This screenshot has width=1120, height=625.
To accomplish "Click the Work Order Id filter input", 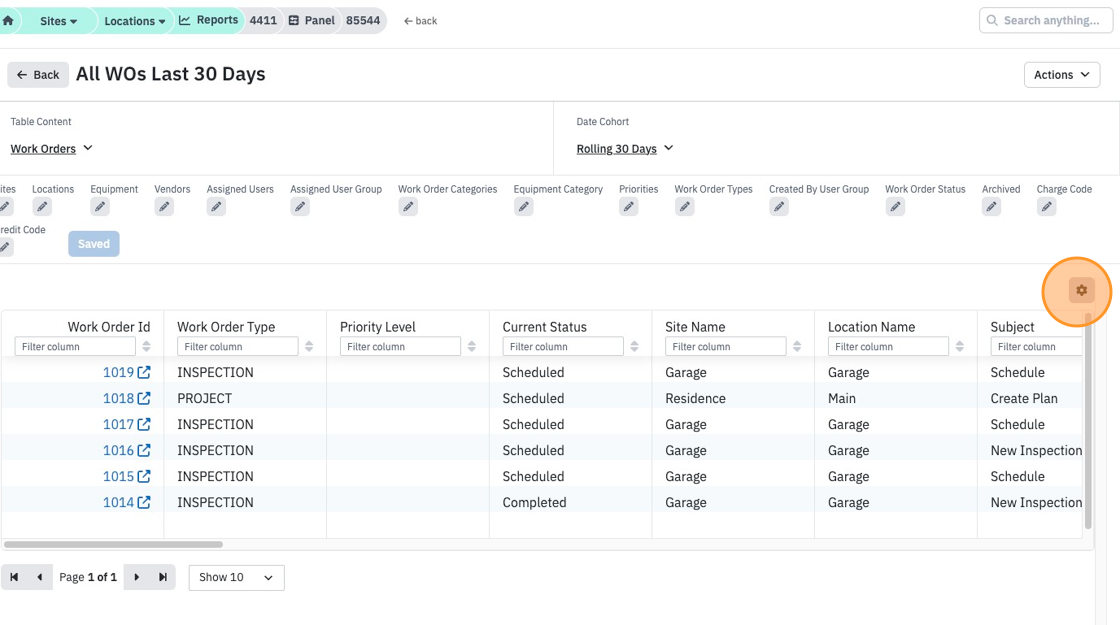I will pyautogui.click(x=75, y=346).
